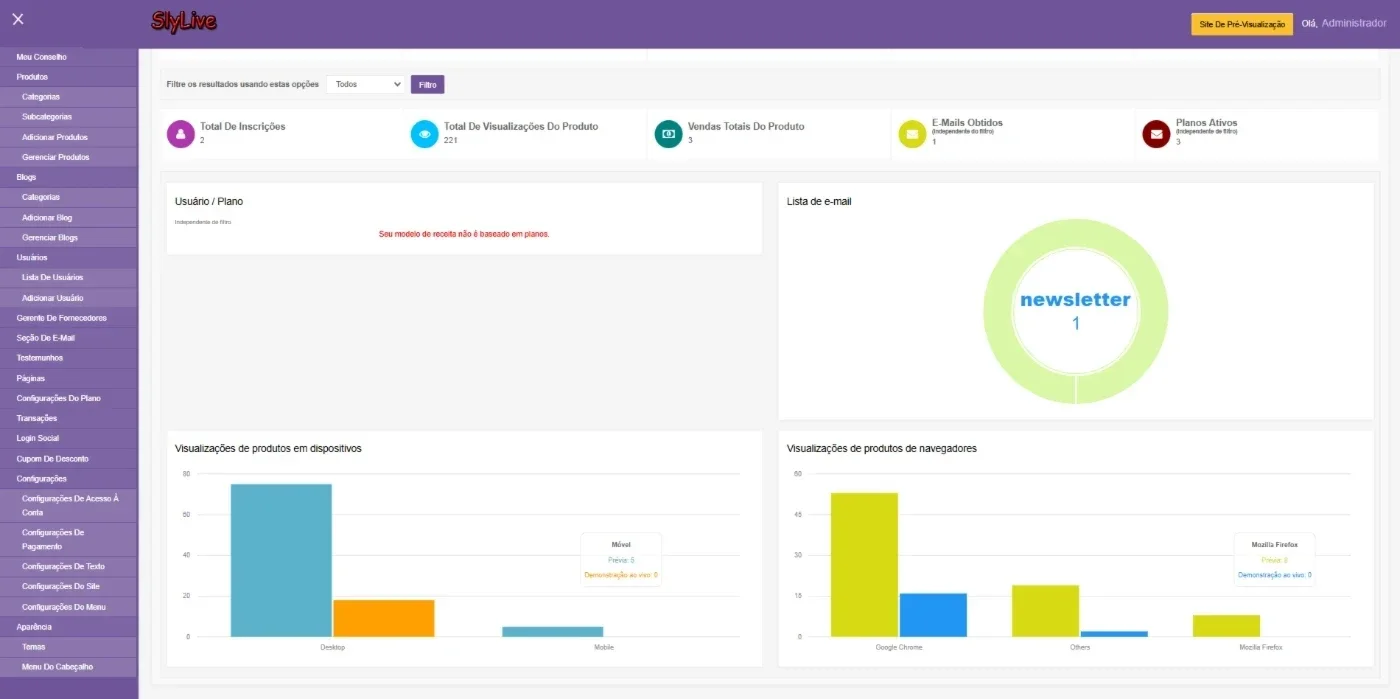Click the blue Google Chrome bar

(933, 615)
